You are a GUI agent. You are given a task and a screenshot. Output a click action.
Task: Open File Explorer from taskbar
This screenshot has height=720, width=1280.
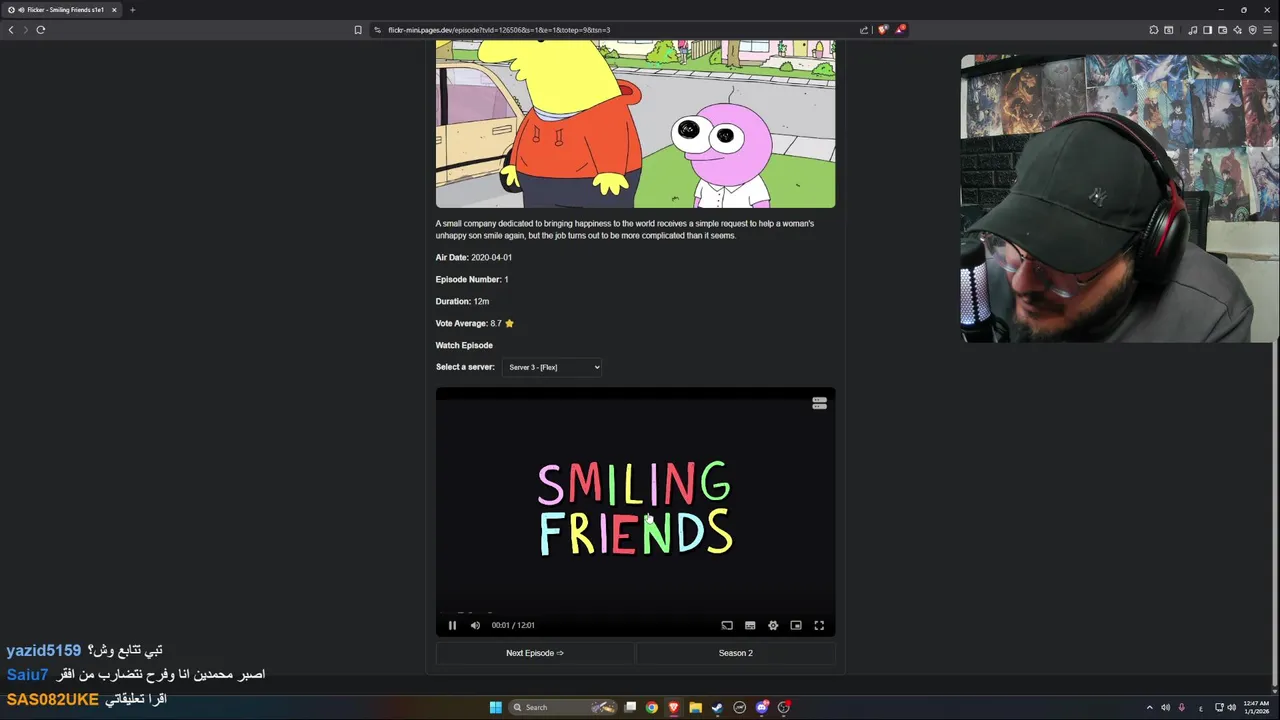click(x=695, y=707)
